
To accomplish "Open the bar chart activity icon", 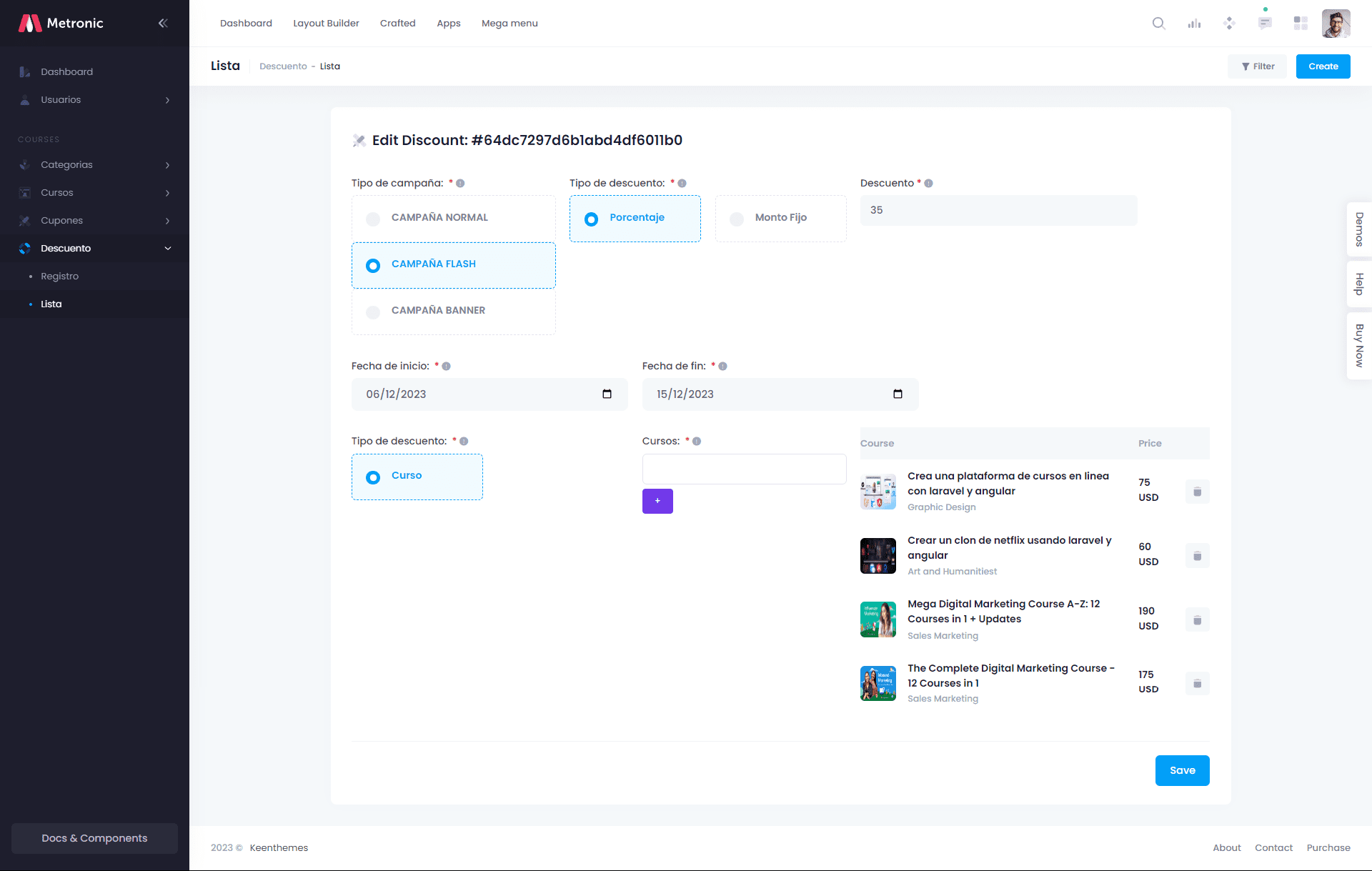I will [1194, 24].
